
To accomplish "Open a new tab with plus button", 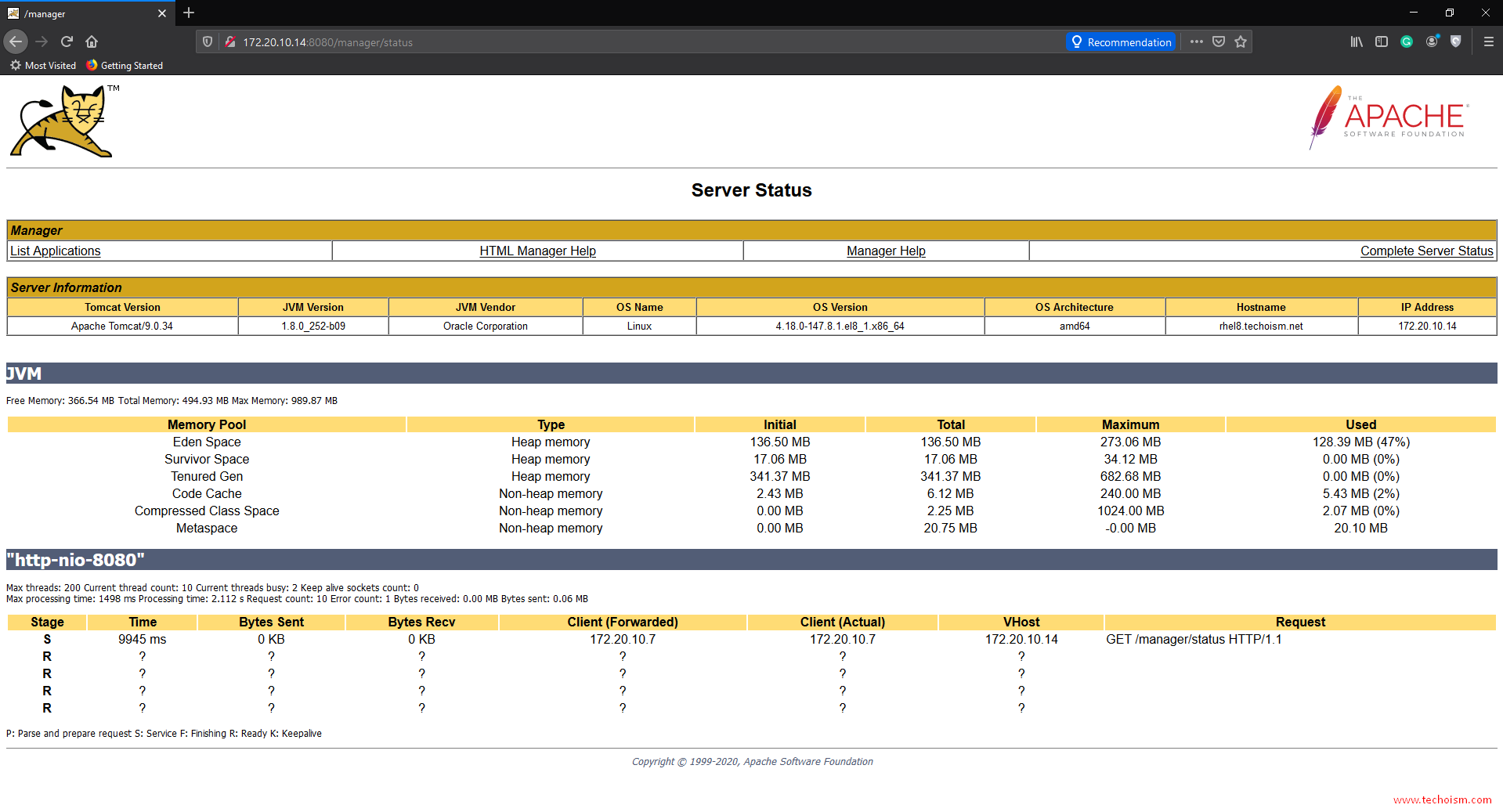I will click(189, 13).
